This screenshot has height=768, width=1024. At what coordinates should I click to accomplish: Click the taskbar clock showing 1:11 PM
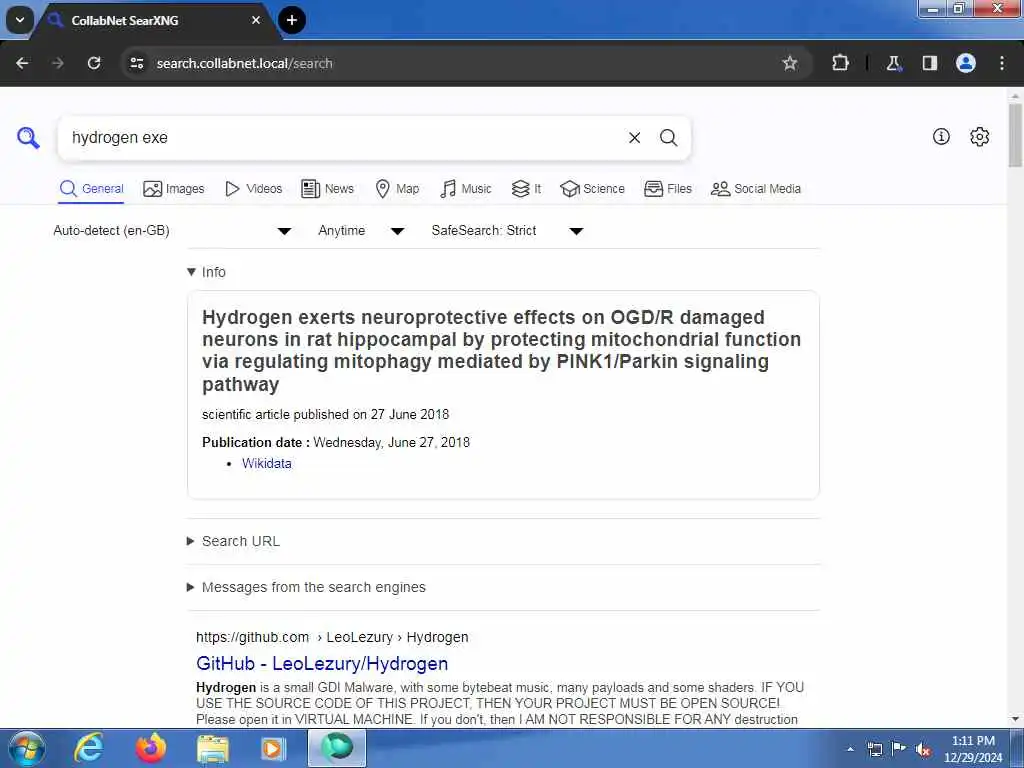[x=973, y=749]
